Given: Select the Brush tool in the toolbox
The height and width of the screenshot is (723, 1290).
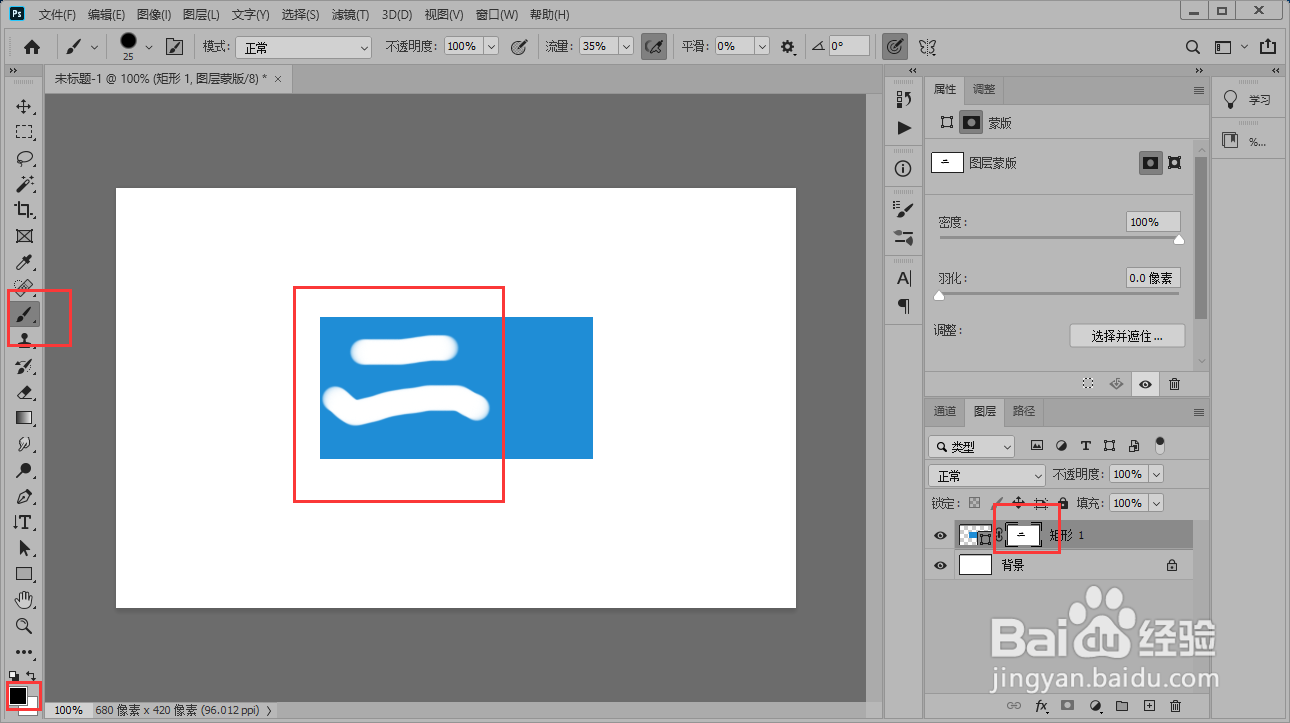Looking at the screenshot, I should click(24, 314).
